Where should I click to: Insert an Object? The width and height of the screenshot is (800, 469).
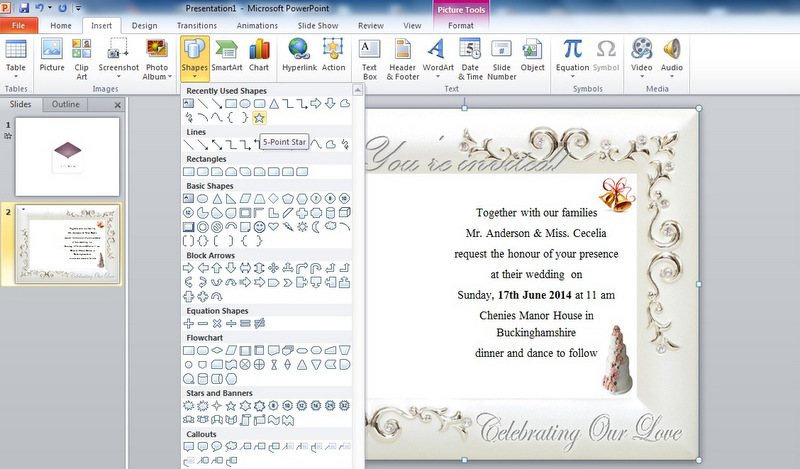(x=532, y=56)
